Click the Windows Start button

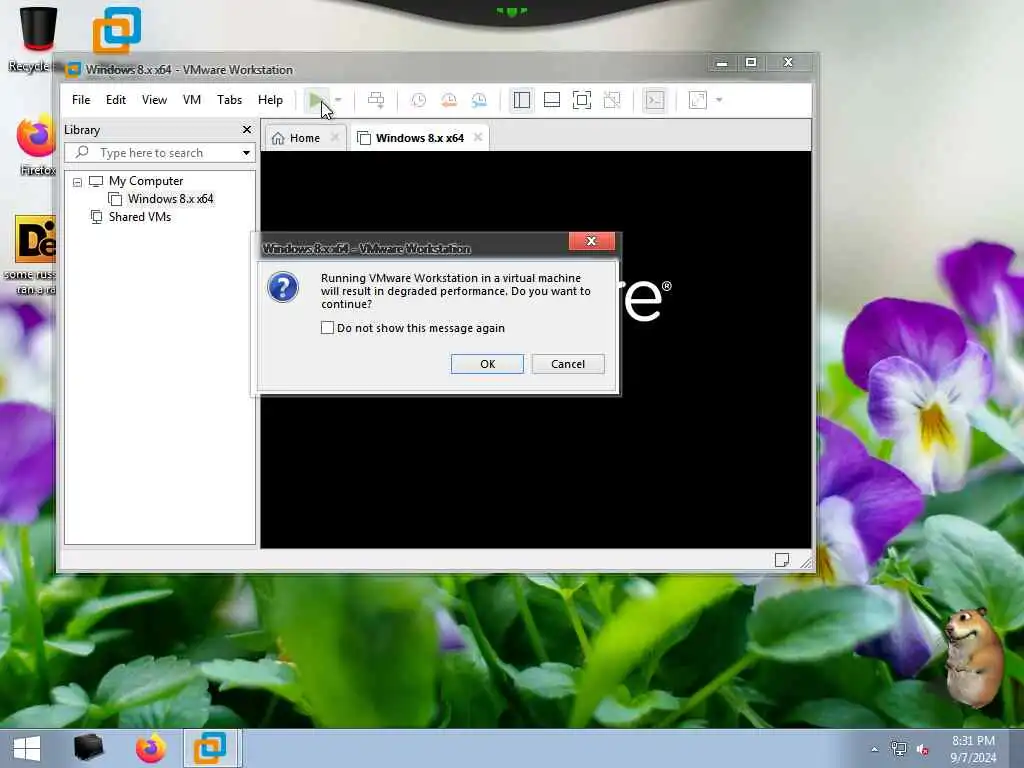point(27,748)
